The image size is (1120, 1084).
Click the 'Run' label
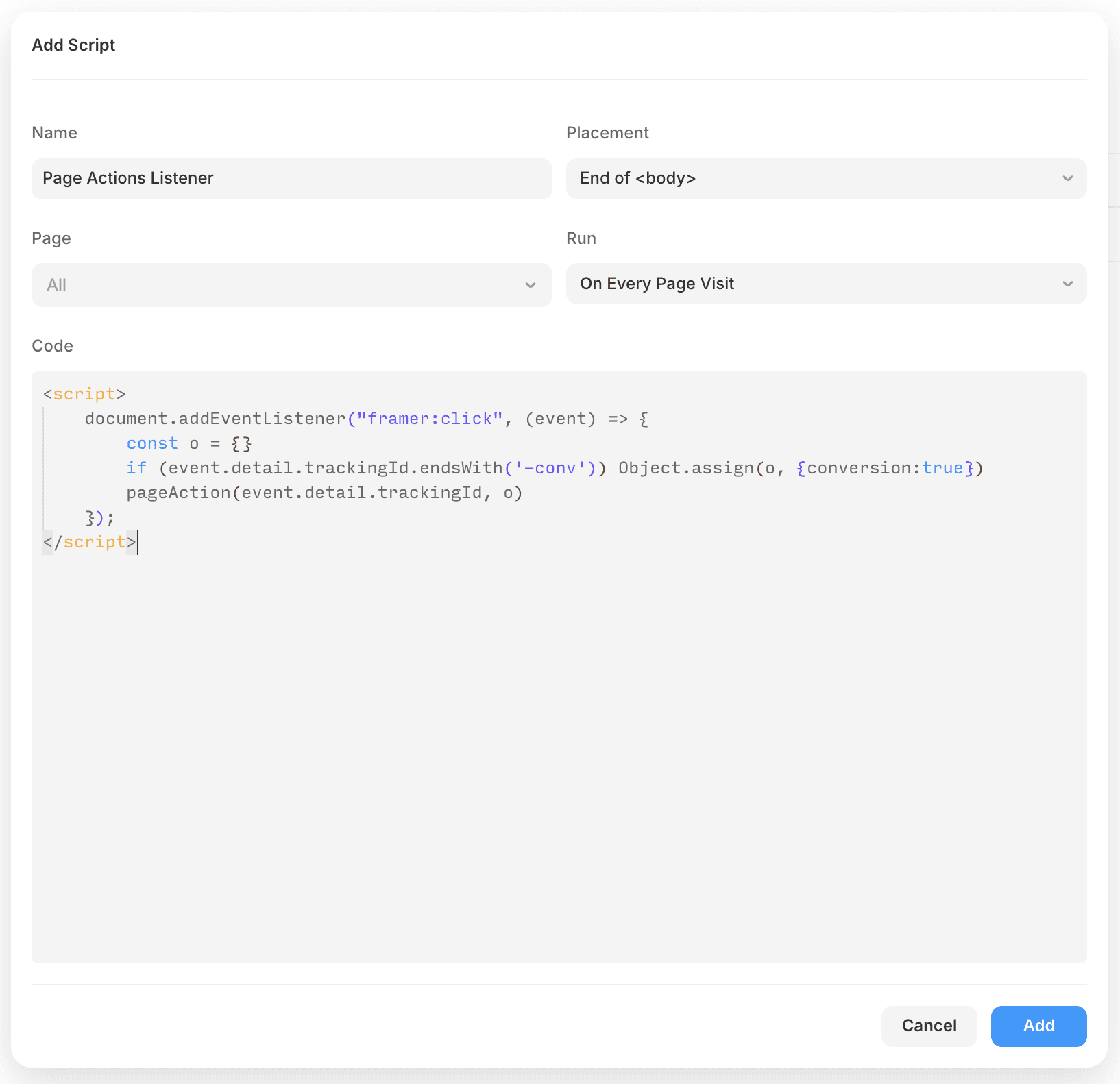(581, 238)
